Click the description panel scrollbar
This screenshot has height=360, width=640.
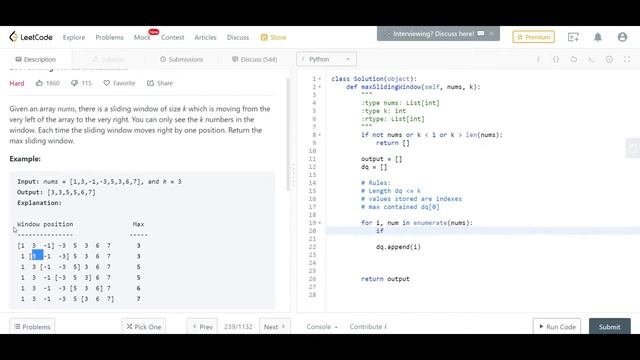[288, 135]
